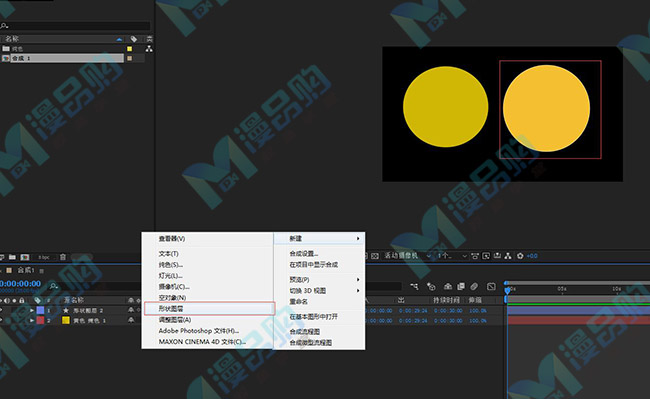
Task: Choose 查看器(V) in the context menu
Action: pyautogui.click(x=207, y=239)
